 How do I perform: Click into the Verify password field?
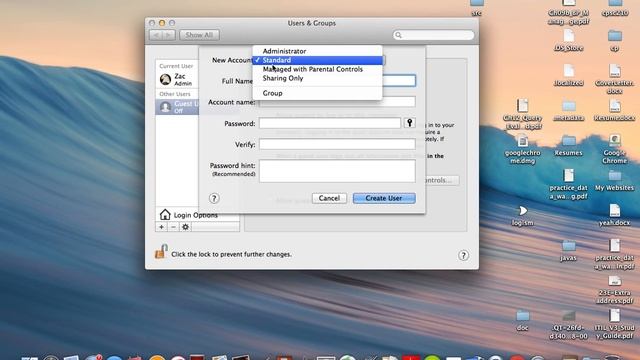(337, 144)
